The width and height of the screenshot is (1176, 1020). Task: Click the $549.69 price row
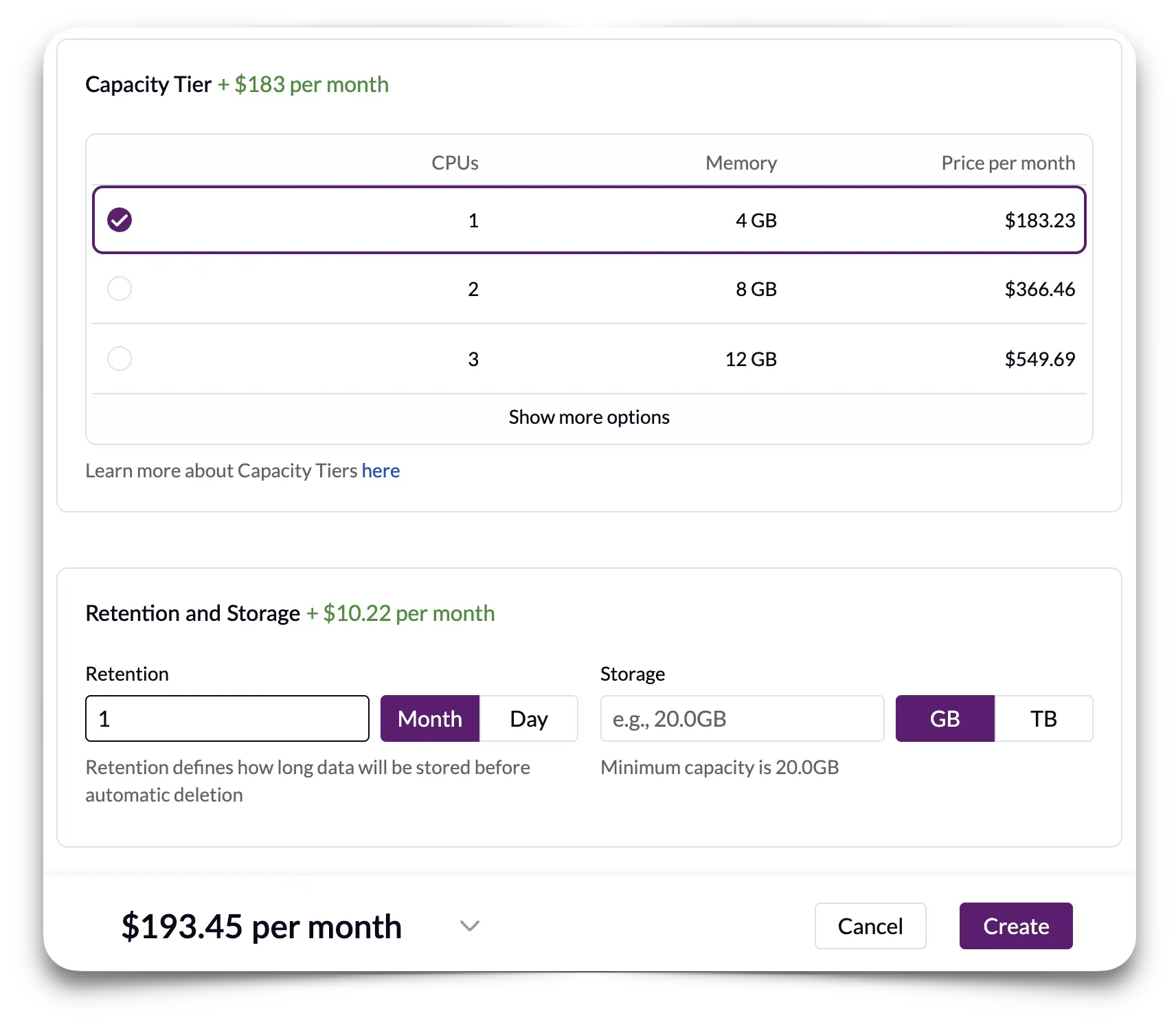(1039, 359)
